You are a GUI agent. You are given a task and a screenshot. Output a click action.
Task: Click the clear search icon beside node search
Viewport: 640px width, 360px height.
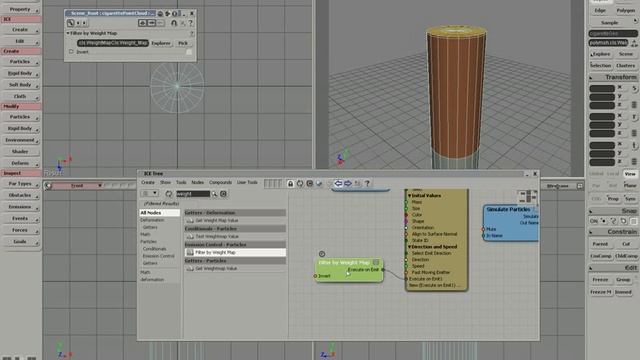click(x=223, y=194)
